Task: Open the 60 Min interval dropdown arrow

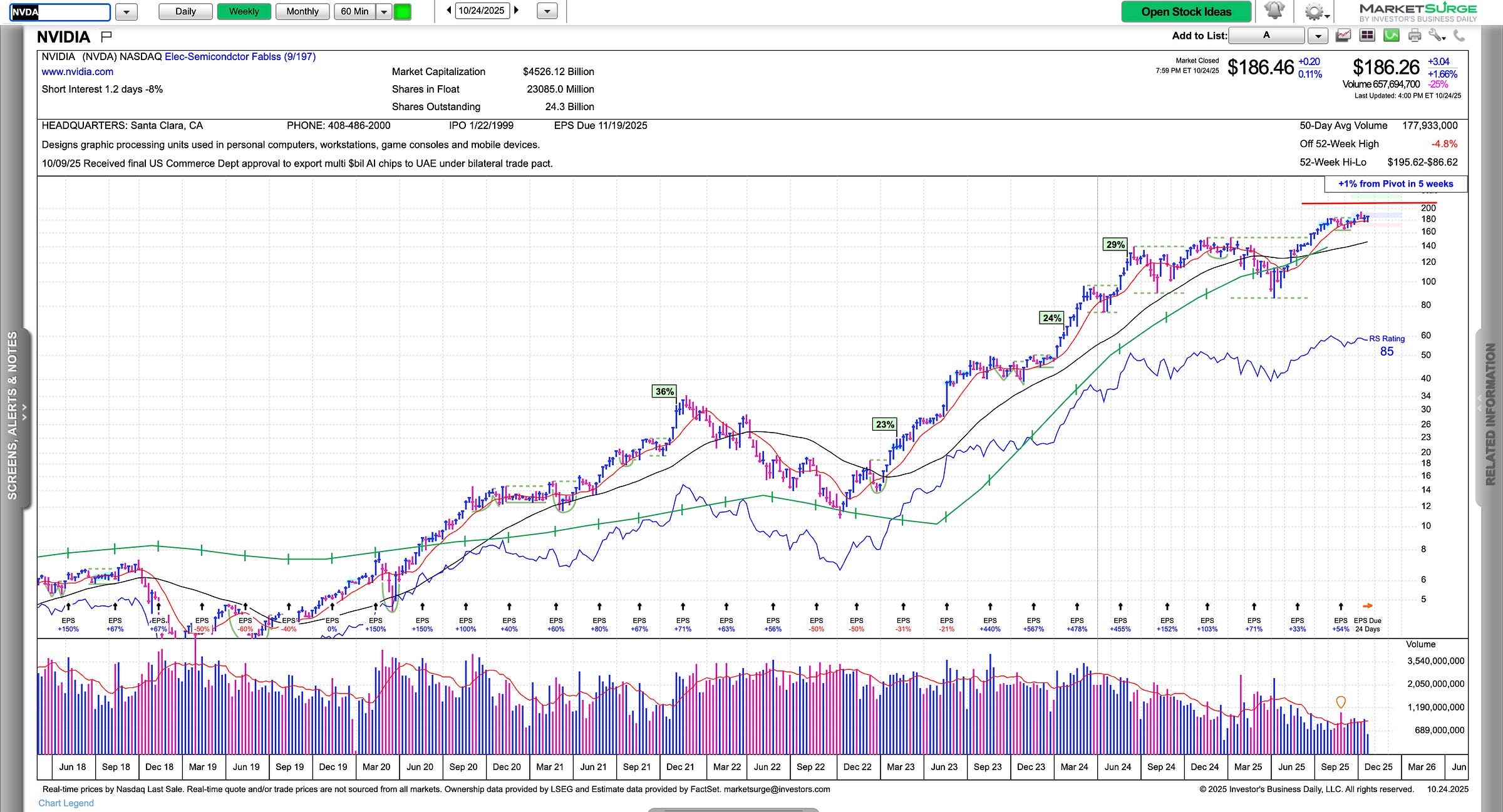Action: pos(384,11)
